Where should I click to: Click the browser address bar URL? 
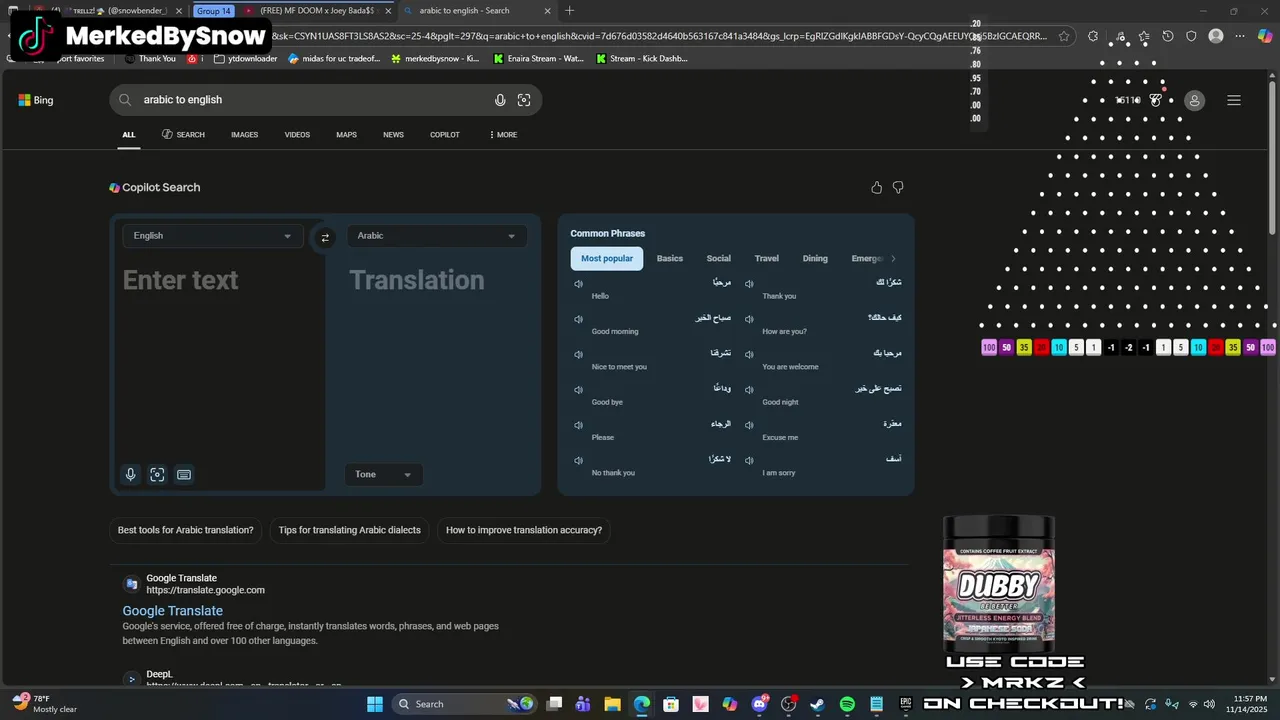[660, 36]
